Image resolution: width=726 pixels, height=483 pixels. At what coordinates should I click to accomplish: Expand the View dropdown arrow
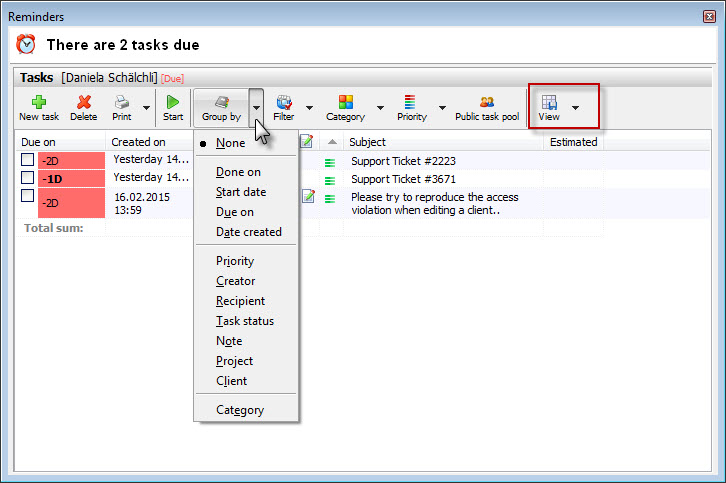pos(576,108)
